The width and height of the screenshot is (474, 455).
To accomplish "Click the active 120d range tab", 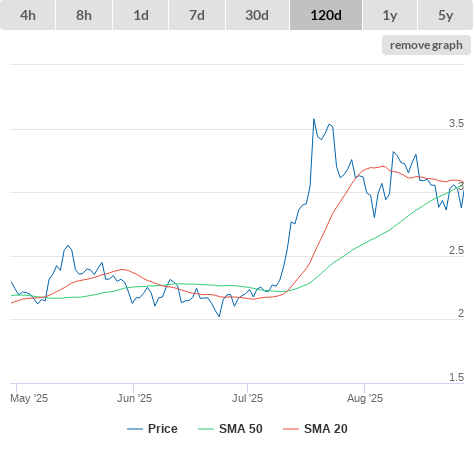I will 326,15.
